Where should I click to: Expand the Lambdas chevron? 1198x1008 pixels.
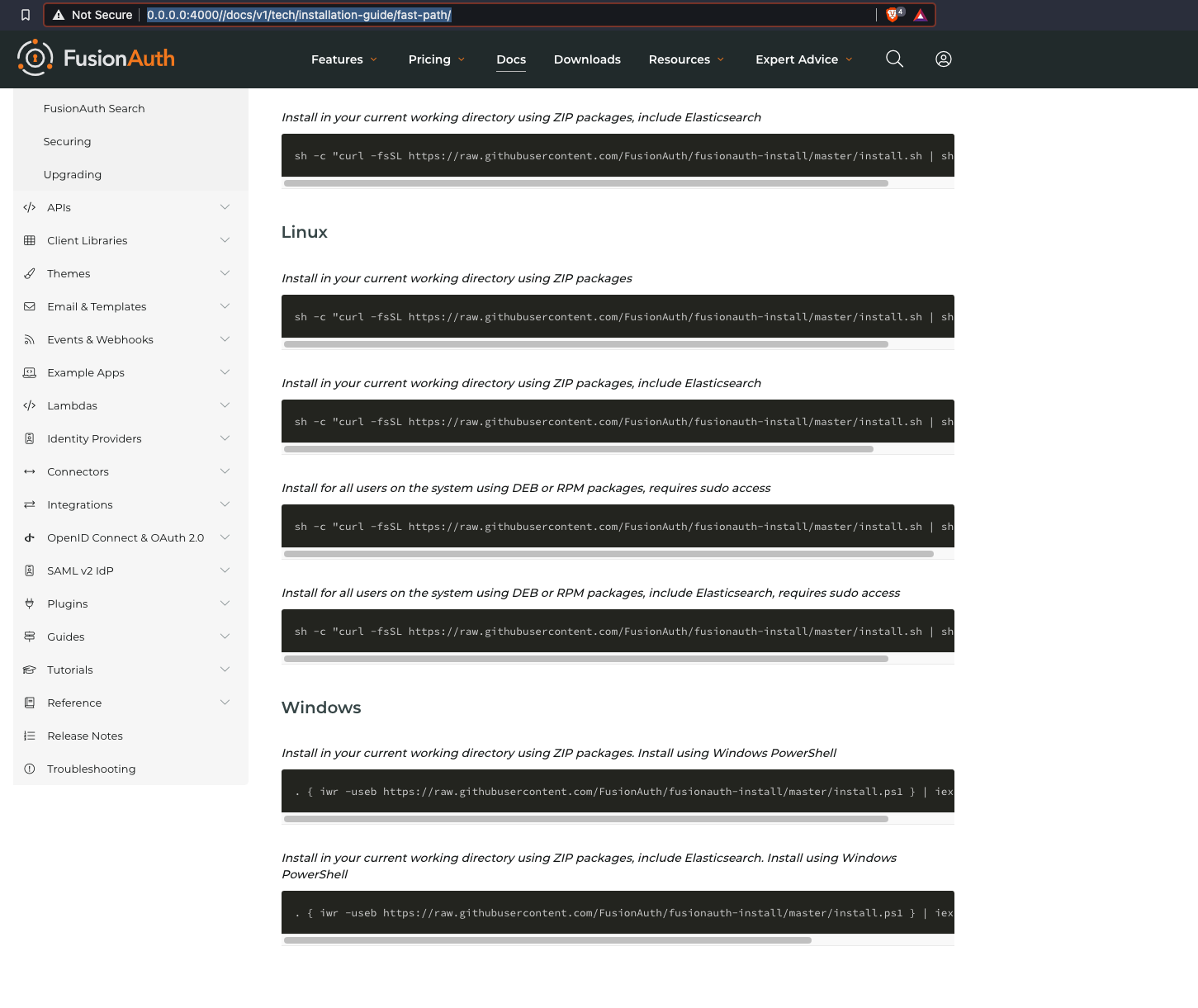[225, 405]
